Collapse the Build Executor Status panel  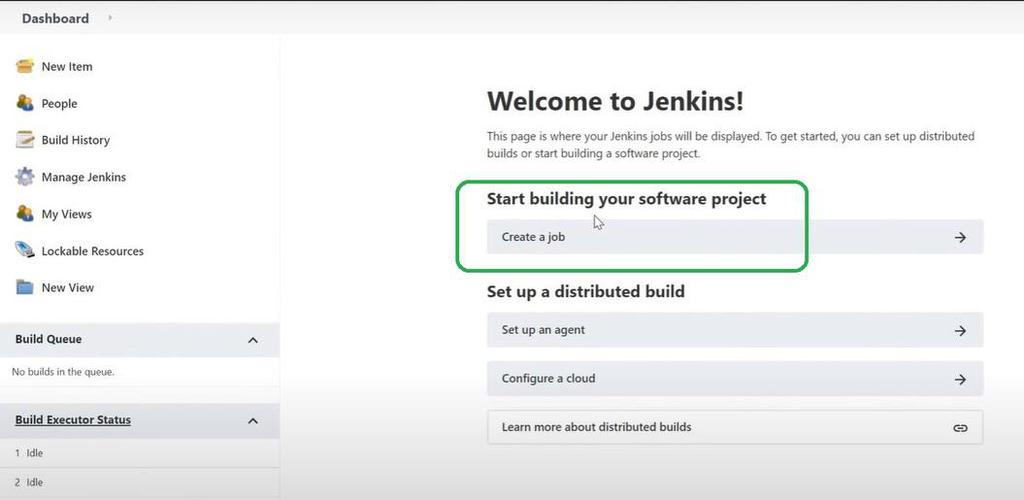(x=253, y=421)
